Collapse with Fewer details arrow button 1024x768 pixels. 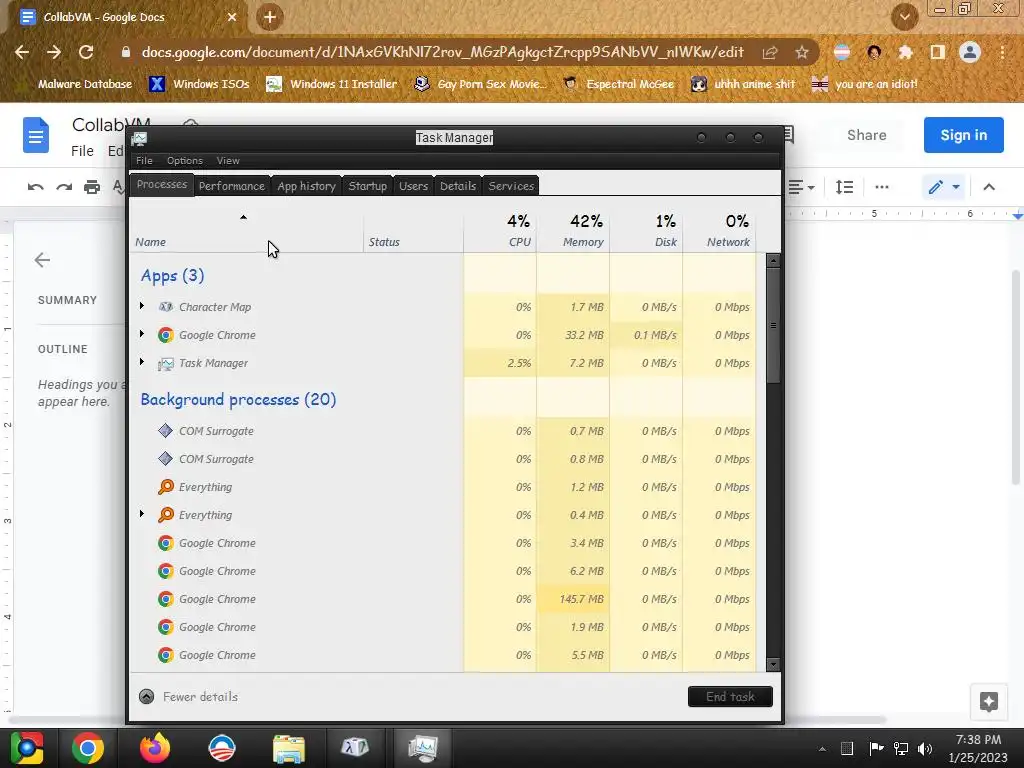click(x=147, y=697)
